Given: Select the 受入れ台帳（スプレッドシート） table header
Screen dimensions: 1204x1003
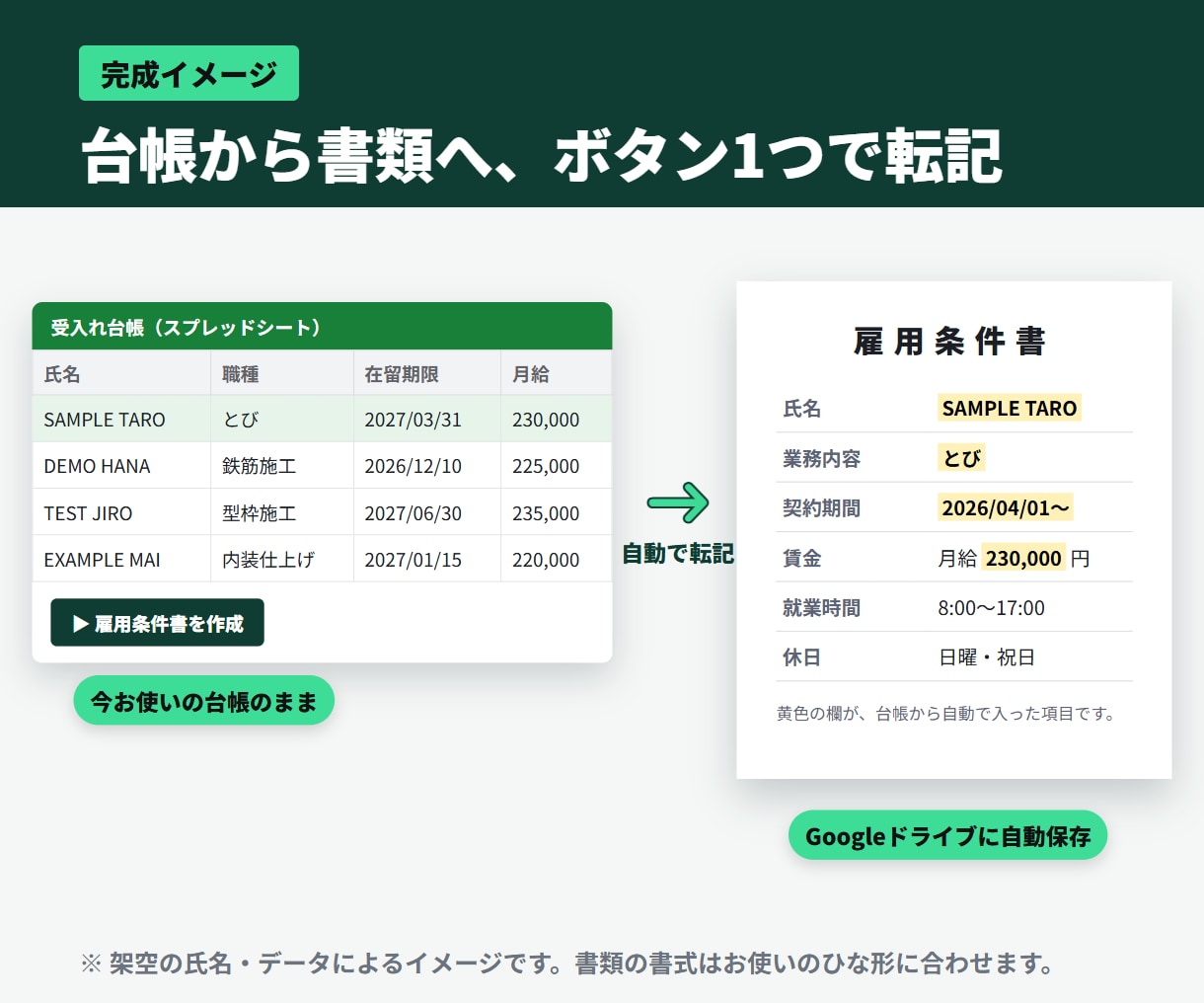Looking at the screenshot, I should [322, 327].
